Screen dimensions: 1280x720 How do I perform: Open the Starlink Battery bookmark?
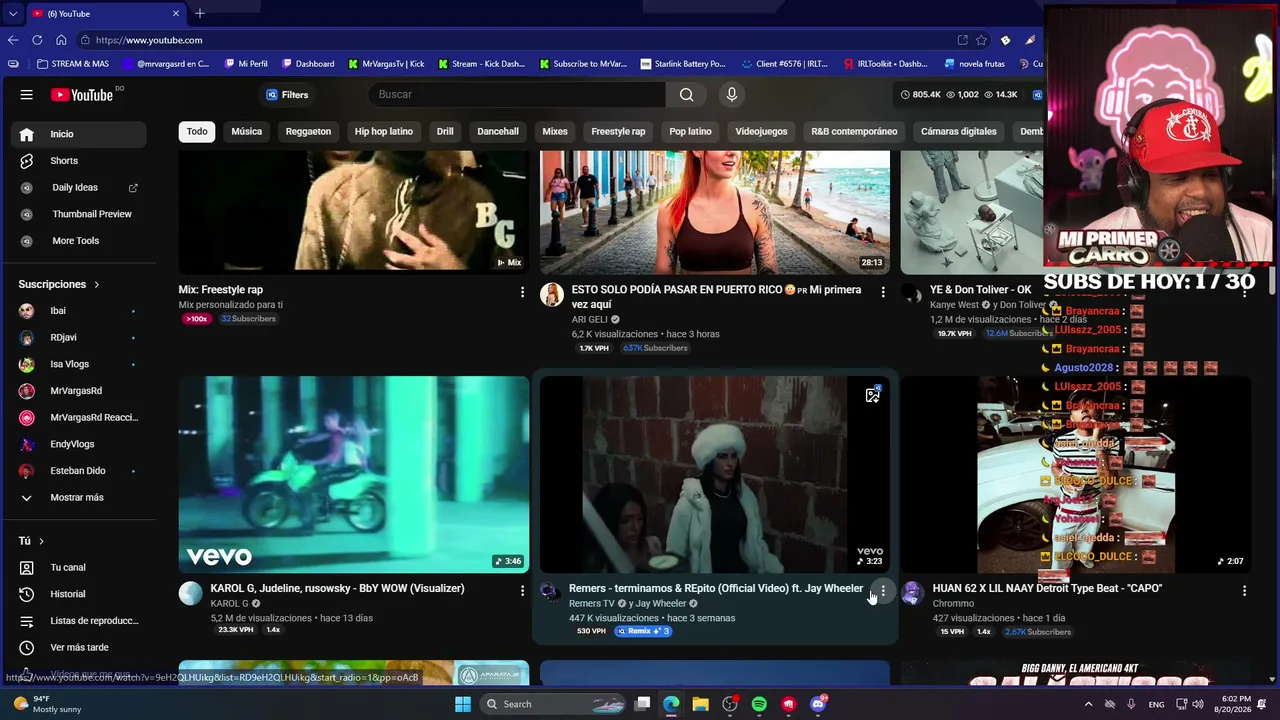click(x=682, y=64)
